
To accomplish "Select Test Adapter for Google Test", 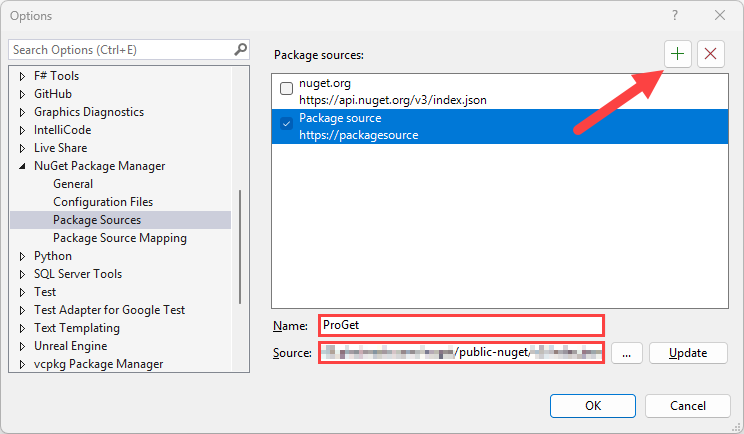I will pos(109,310).
